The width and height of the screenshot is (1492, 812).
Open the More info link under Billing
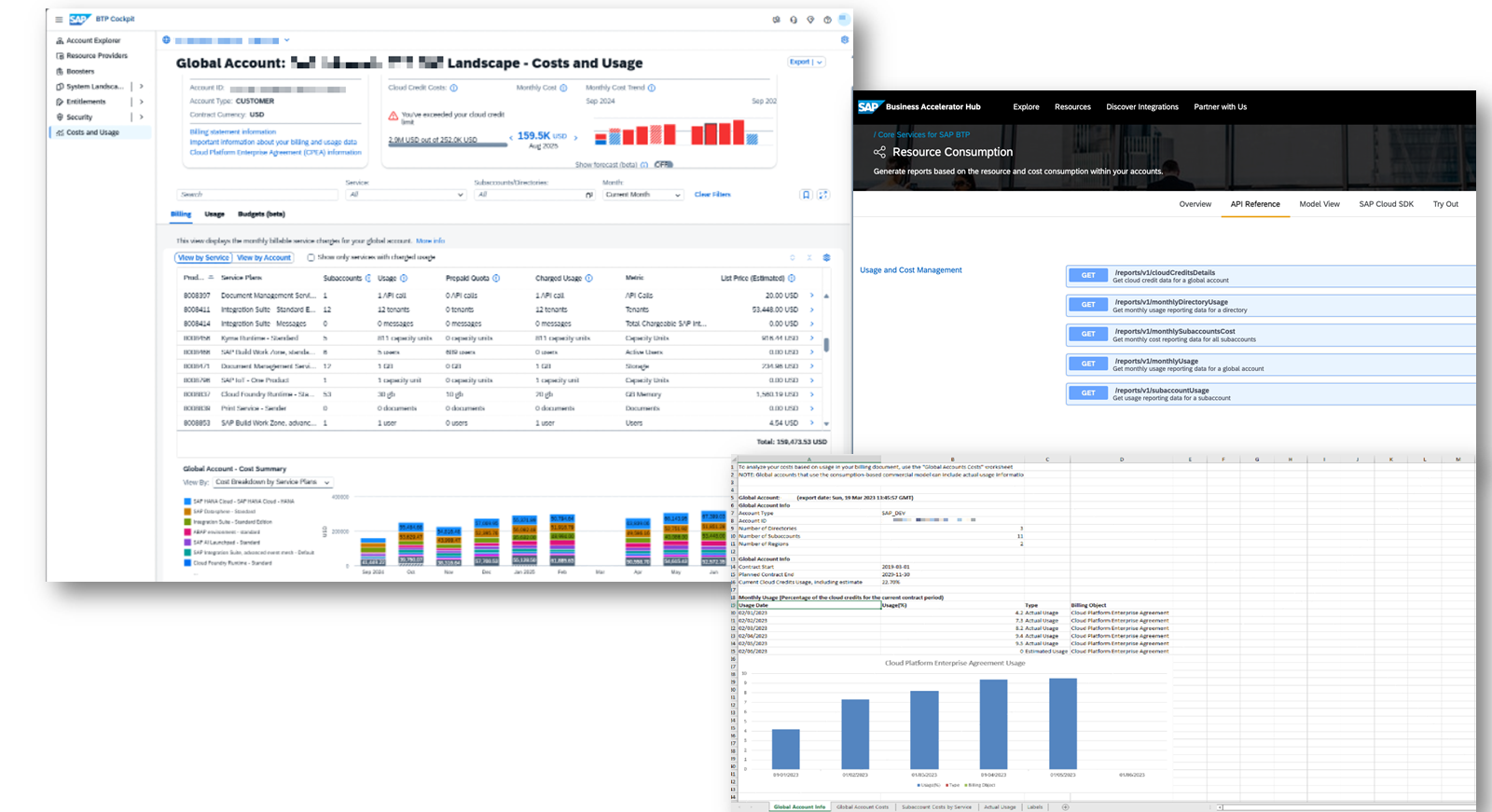tap(430, 241)
